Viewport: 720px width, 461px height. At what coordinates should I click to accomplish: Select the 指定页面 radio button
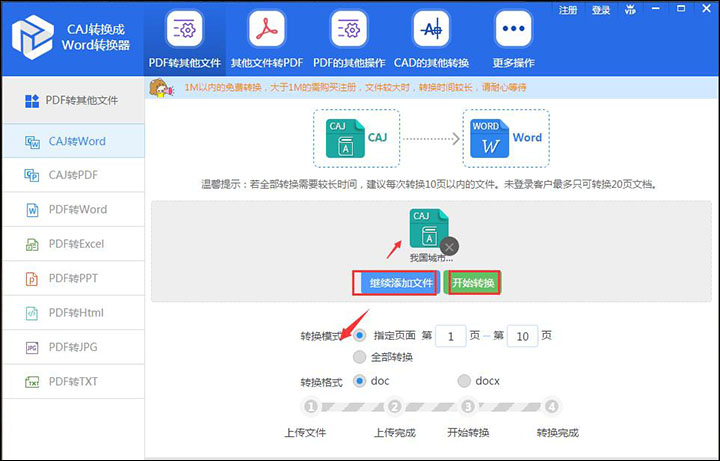click(360, 336)
